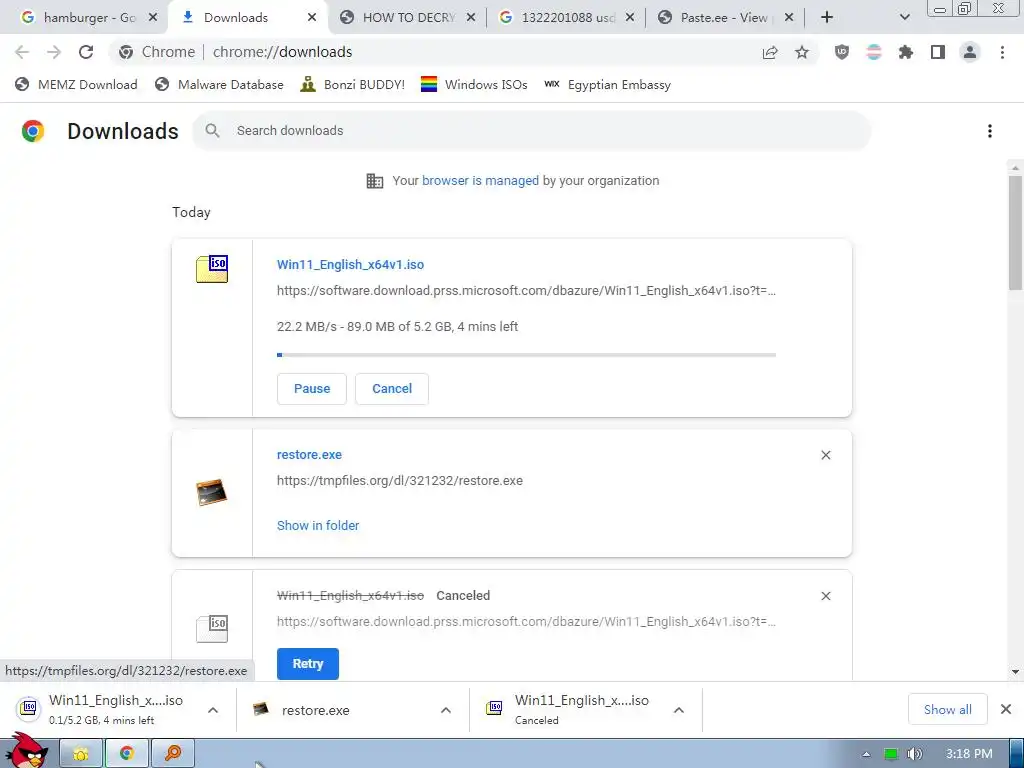This screenshot has height=768, width=1024.
Task: Follow the 'browser is managed' link
Action: pyautogui.click(x=480, y=181)
